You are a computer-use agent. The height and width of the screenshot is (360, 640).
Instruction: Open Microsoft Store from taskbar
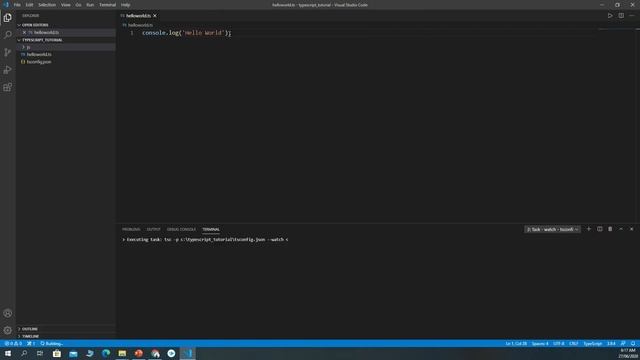[x=57, y=353]
